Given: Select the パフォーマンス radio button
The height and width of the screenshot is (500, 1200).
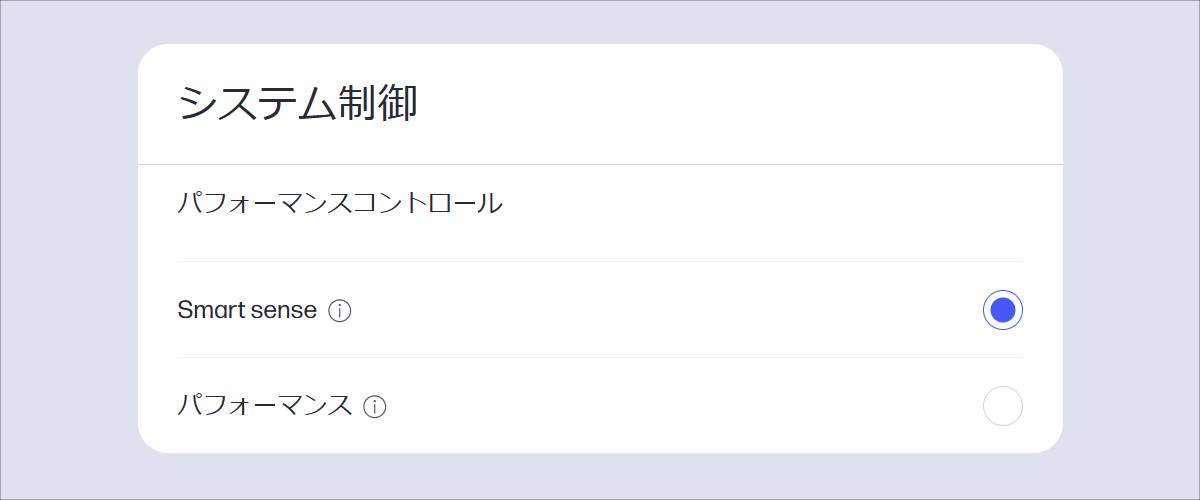Looking at the screenshot, I should [1002, 406].
